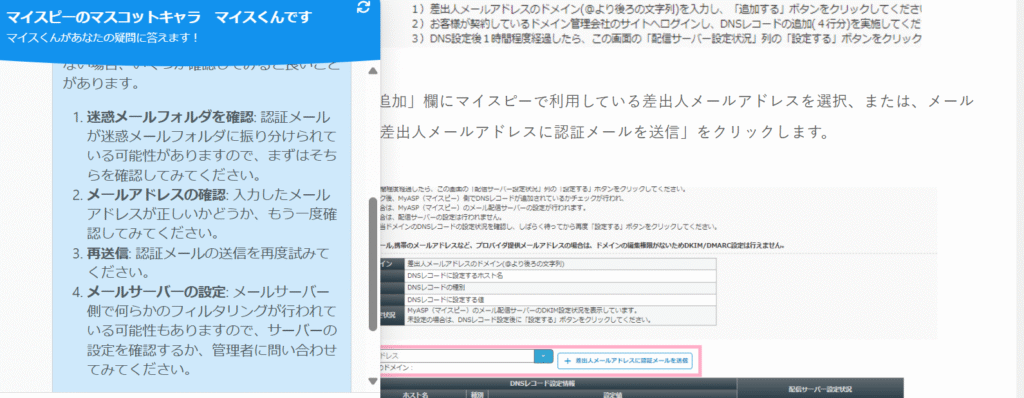1024x398 pixels.
Task: Click the chat panel scrollbar thumb
Action: click(373, 264)
